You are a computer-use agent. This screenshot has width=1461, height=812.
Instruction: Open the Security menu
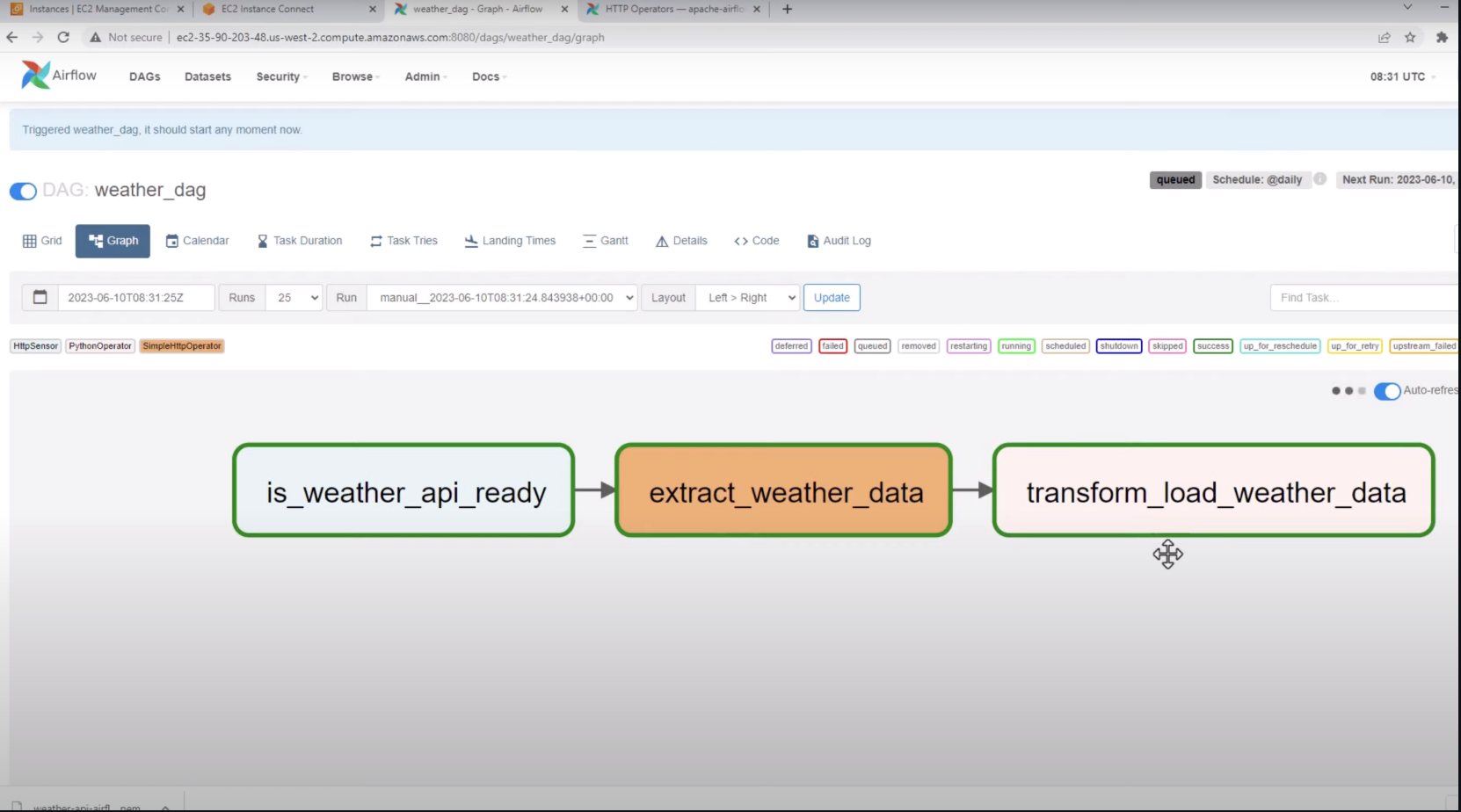[281, 76]
